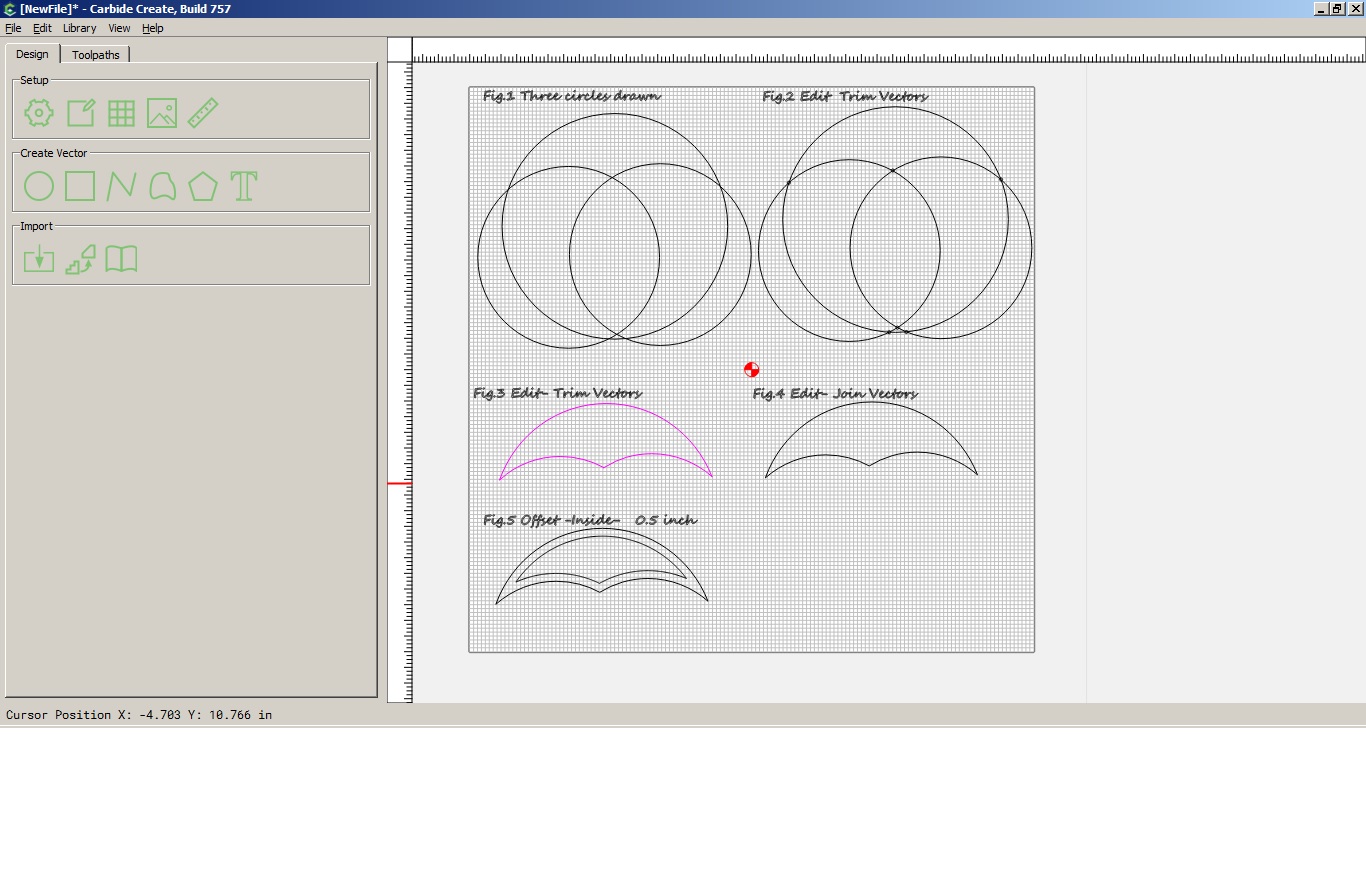Open Job Setup gear icon
This screenshot has width=1366, height=882.
[x=39, y=113]
